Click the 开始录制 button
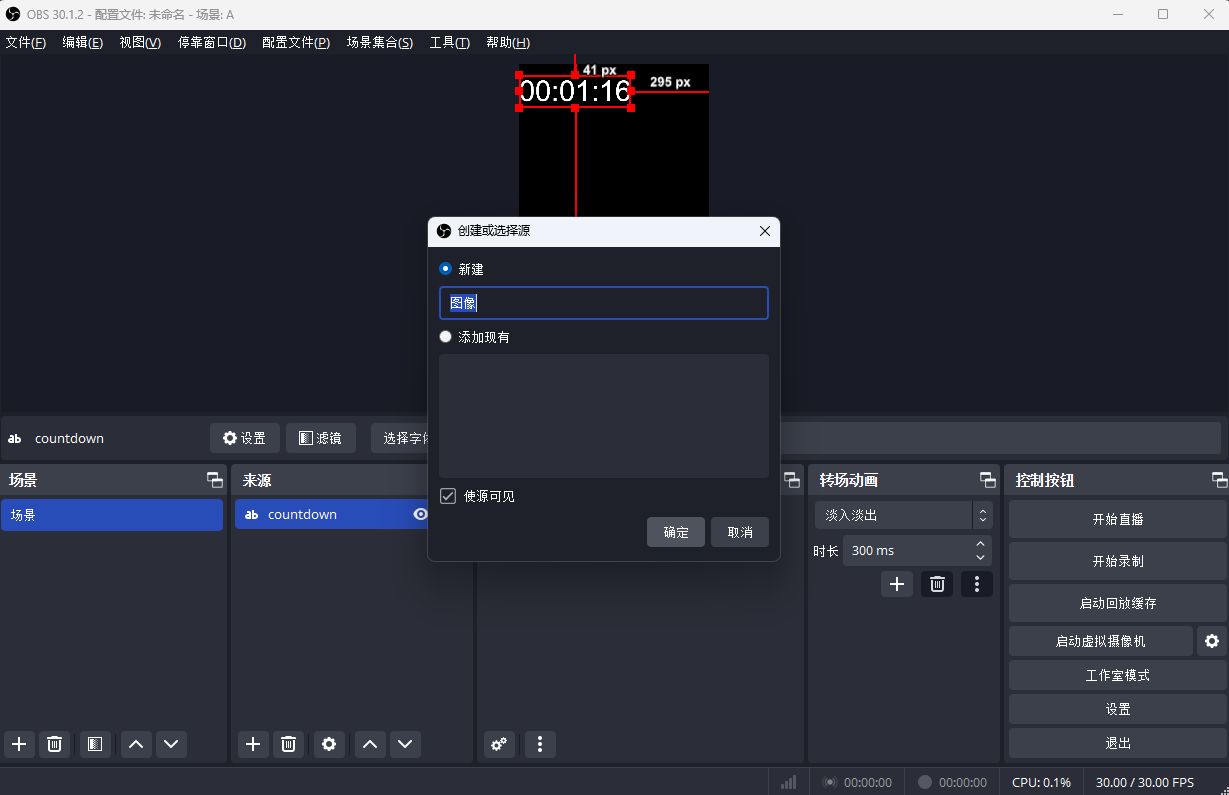 coord(1117,561)
